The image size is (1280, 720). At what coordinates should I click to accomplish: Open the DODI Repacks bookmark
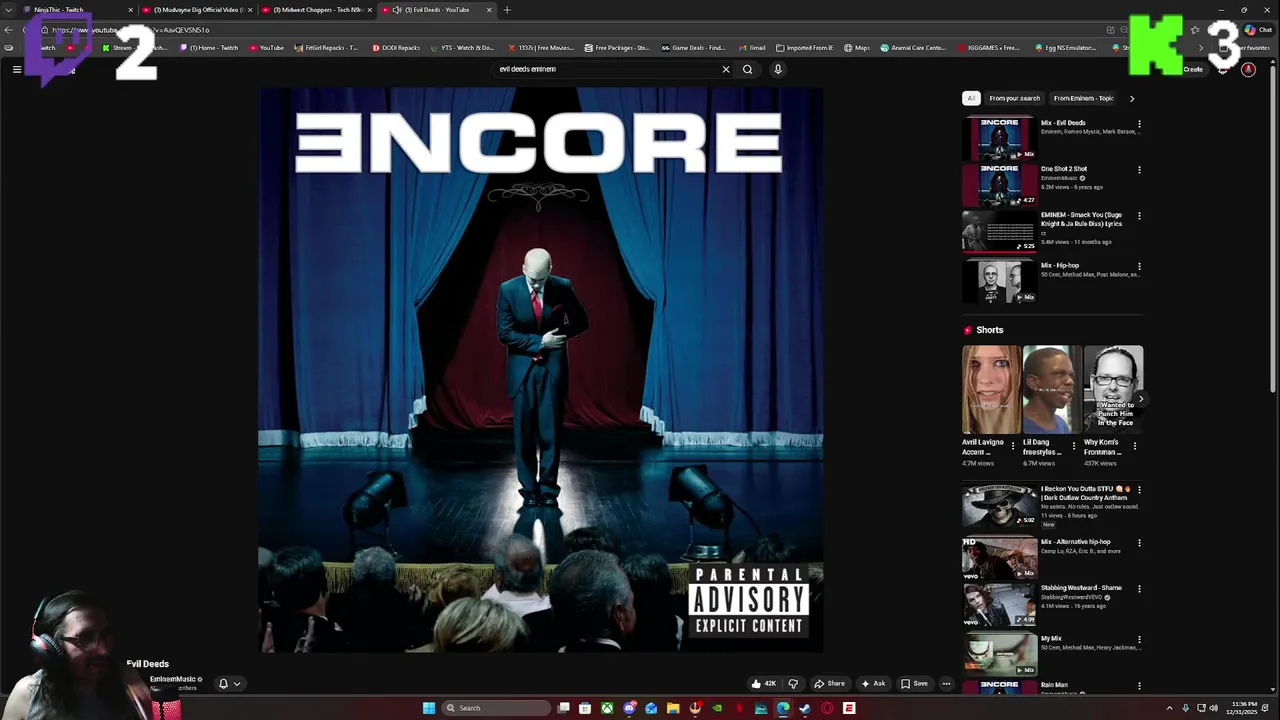(396, 47)
